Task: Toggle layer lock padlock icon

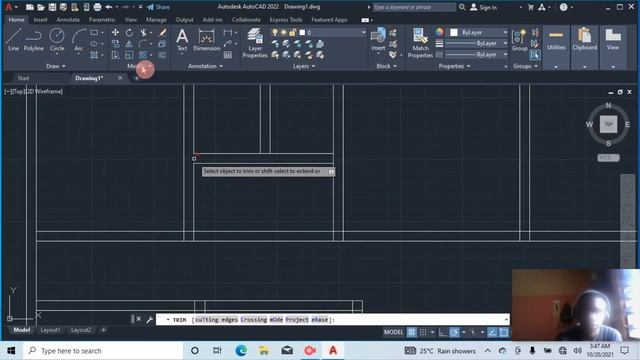Action: pos(292,32)
